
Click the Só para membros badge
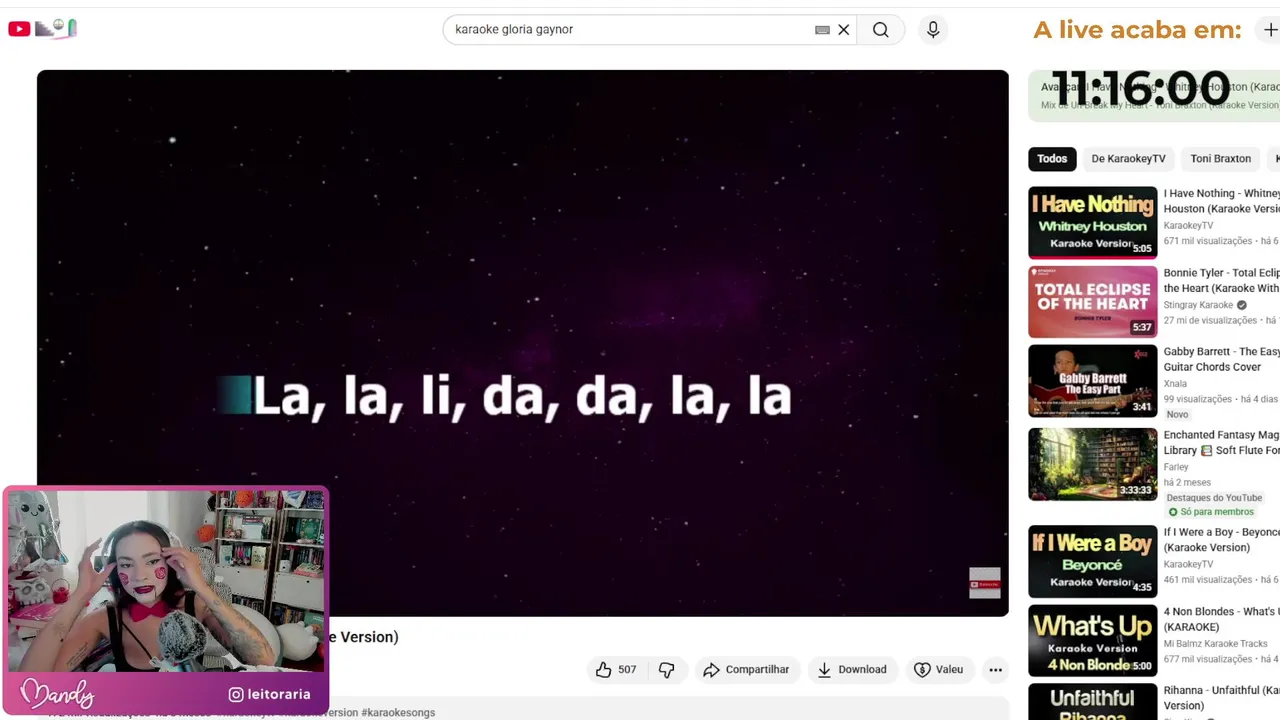point(1211,512)
